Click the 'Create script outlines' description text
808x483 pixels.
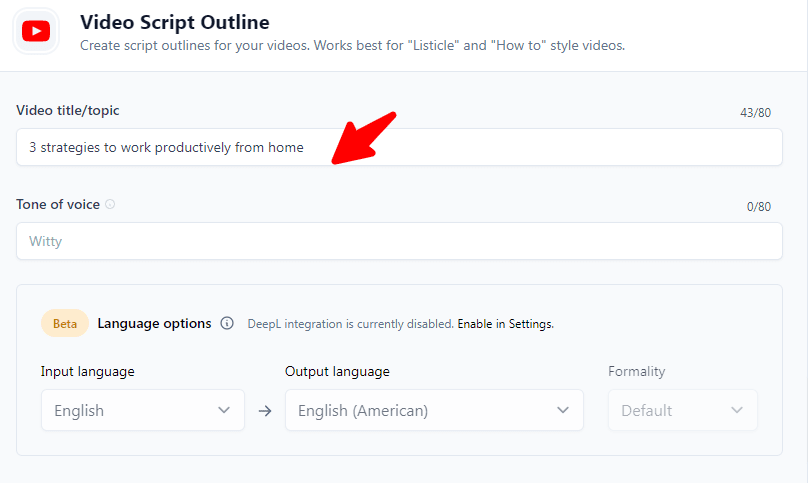click(352, 45)
